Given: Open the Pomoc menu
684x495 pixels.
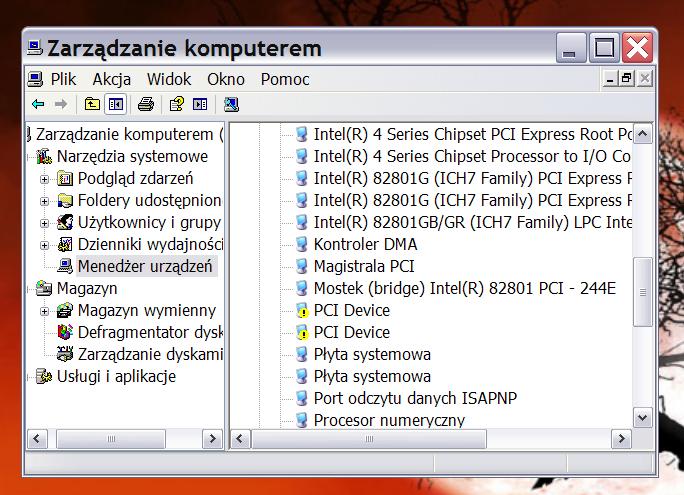Looking at the screenshot, I should click(x=285, y=79).
